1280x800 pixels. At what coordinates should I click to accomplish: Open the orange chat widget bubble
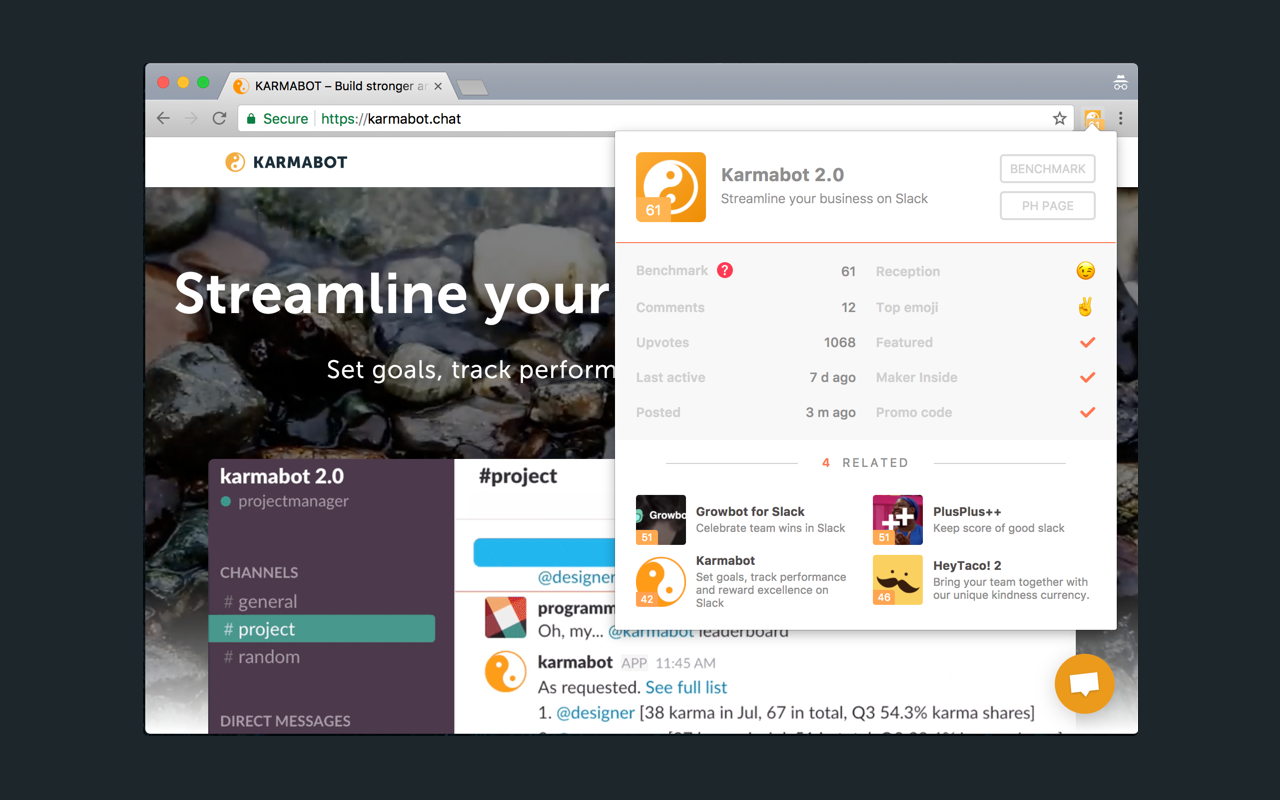1084,684
